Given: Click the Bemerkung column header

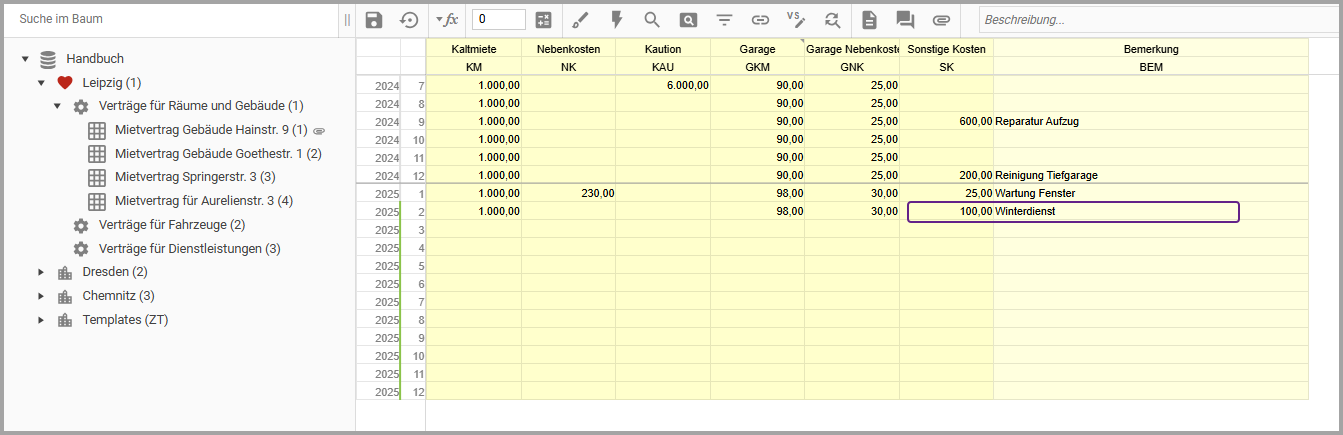Looking at the screenshot, I should (x=1150, y=49).
